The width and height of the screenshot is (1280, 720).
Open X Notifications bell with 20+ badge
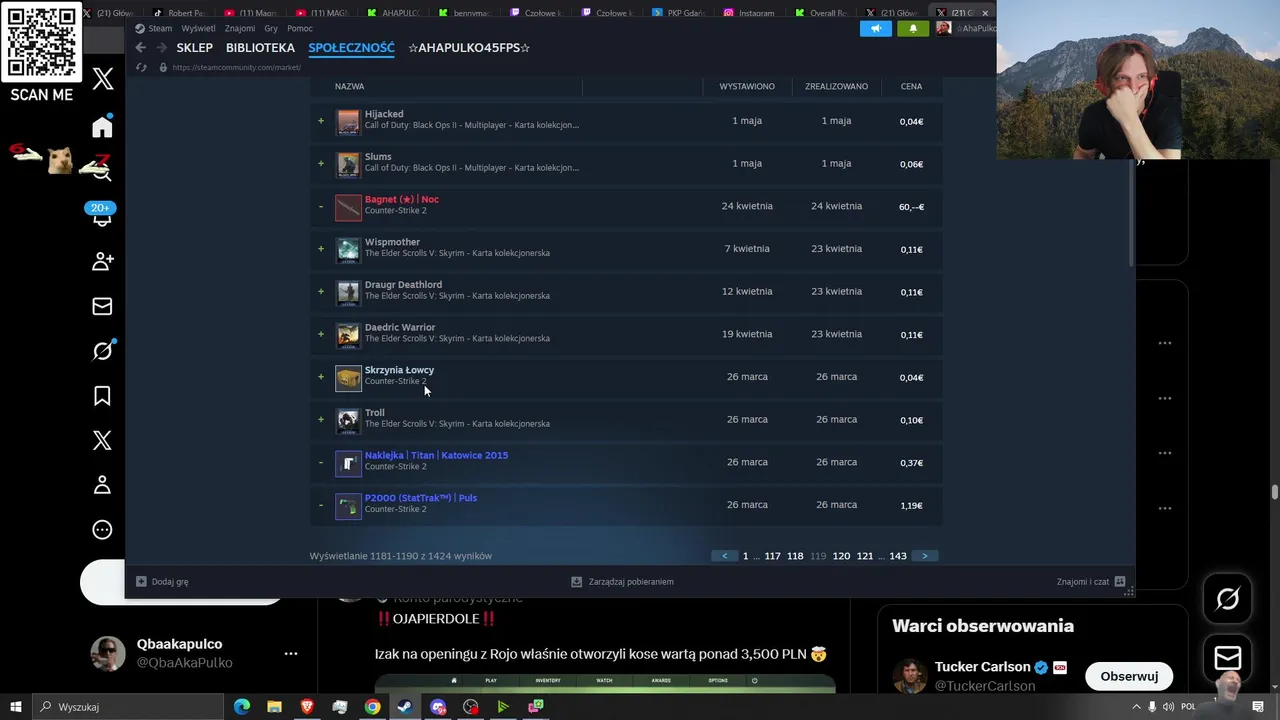click(102, 215)
